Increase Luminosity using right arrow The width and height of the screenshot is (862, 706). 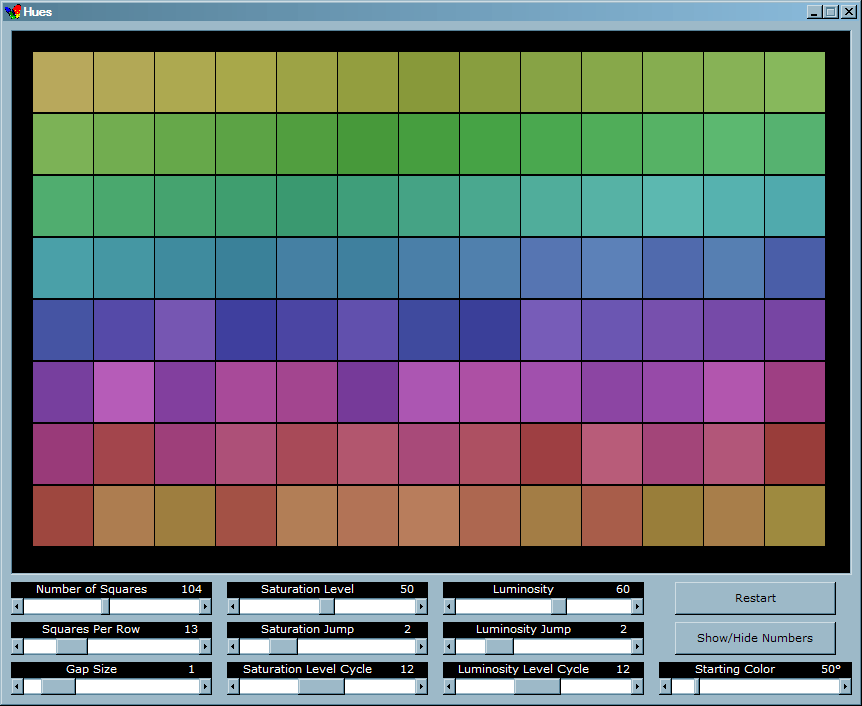(x=637, y=606)
